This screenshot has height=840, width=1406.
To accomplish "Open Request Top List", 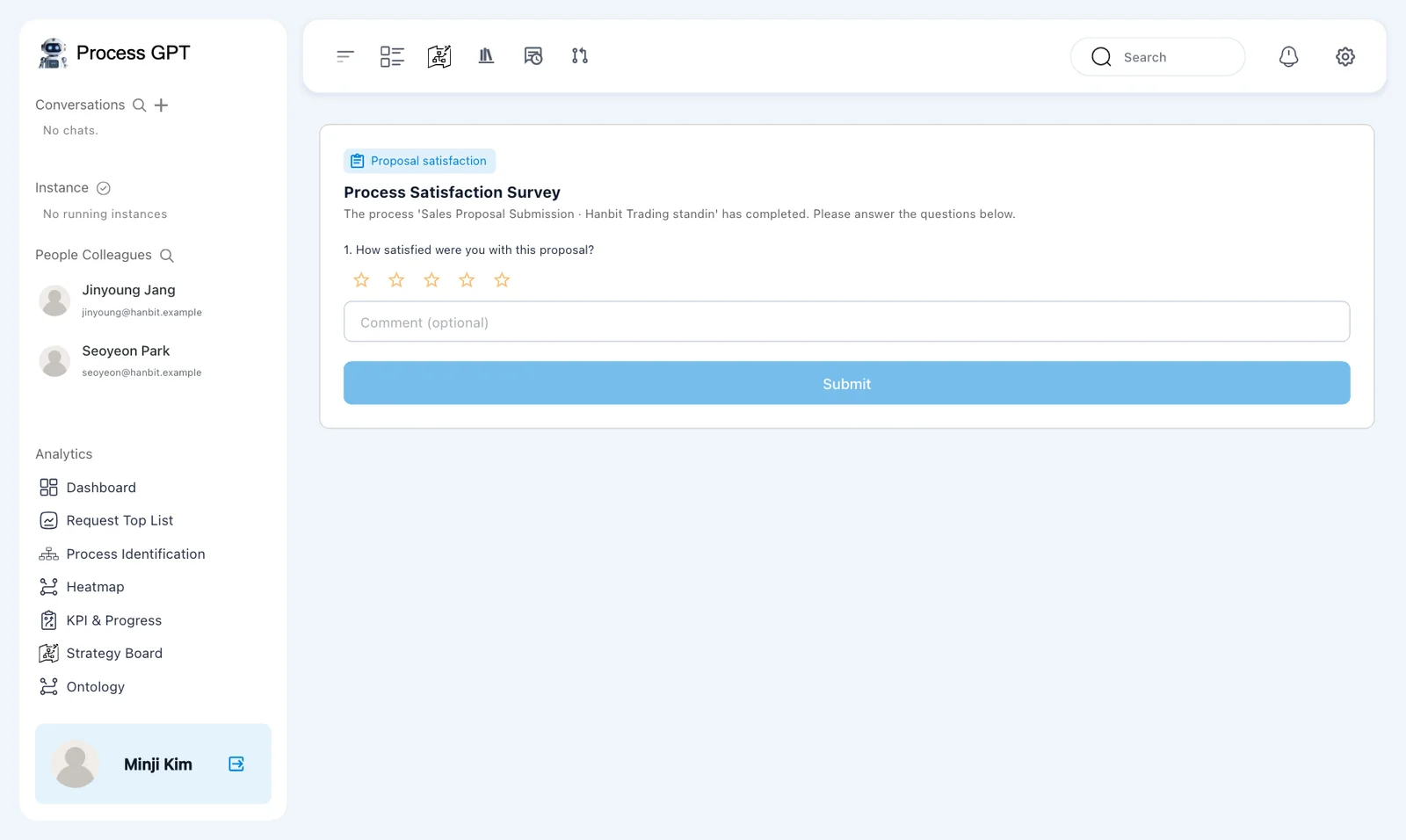I will click(106, 521).
